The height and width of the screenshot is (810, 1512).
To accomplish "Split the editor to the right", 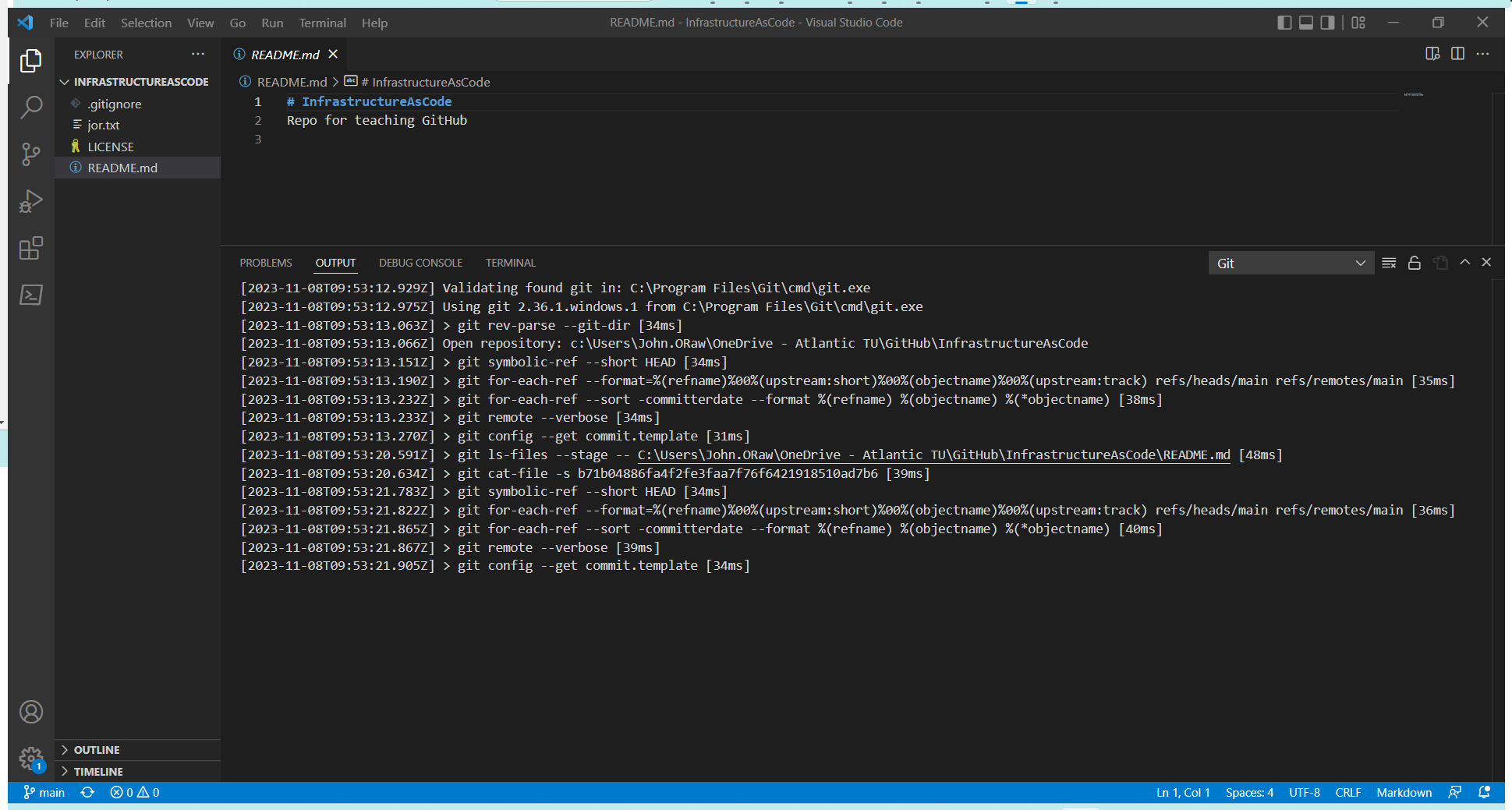I will 1457,54.
